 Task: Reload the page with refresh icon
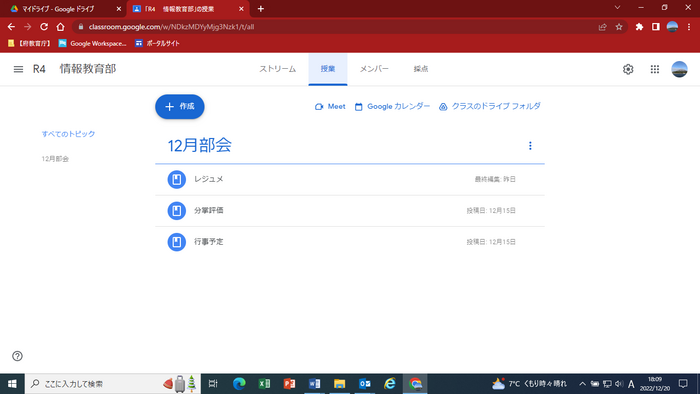coord(44,27)
